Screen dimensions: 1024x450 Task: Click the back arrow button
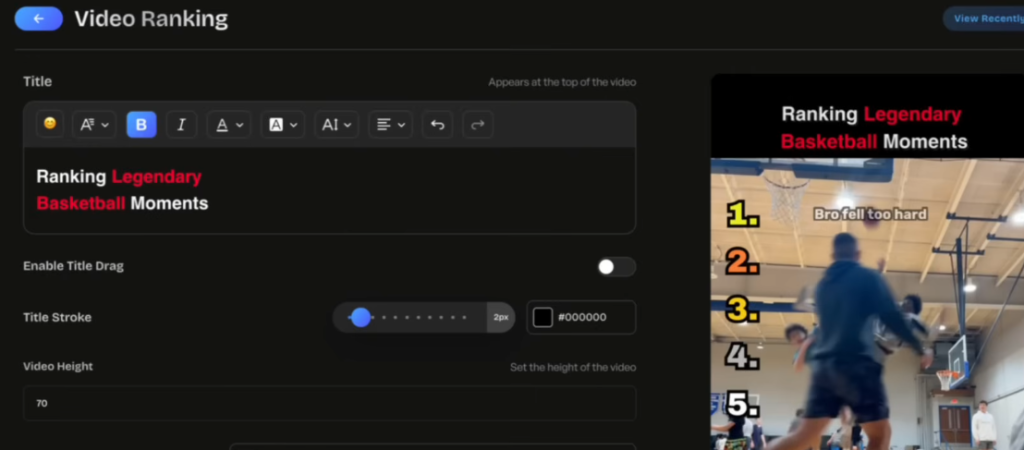tap(38, 18)
